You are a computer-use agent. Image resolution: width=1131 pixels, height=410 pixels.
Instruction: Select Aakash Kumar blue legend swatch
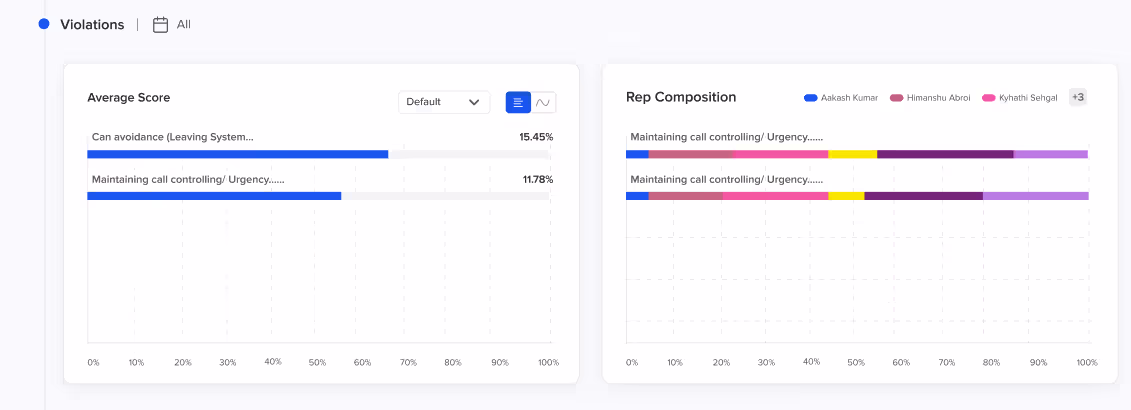(x=810, y=97)
